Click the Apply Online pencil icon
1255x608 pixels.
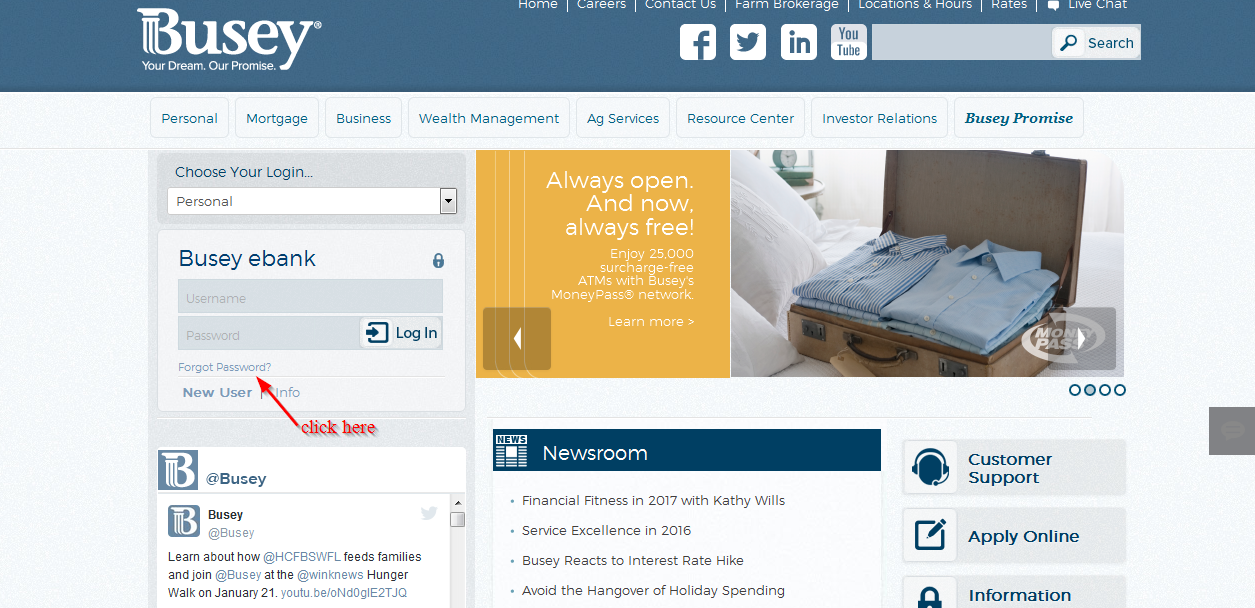pyautogui.click(x=931, y=536)
